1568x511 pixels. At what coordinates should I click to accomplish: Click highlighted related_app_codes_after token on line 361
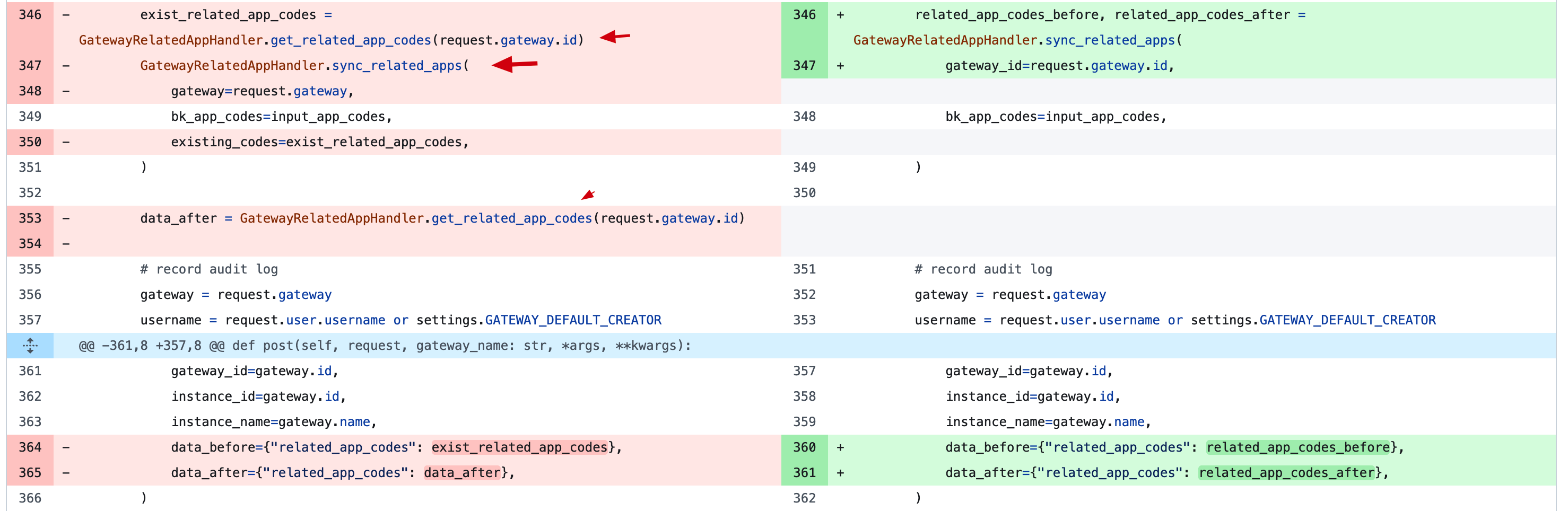click(x=1287, y=473)
